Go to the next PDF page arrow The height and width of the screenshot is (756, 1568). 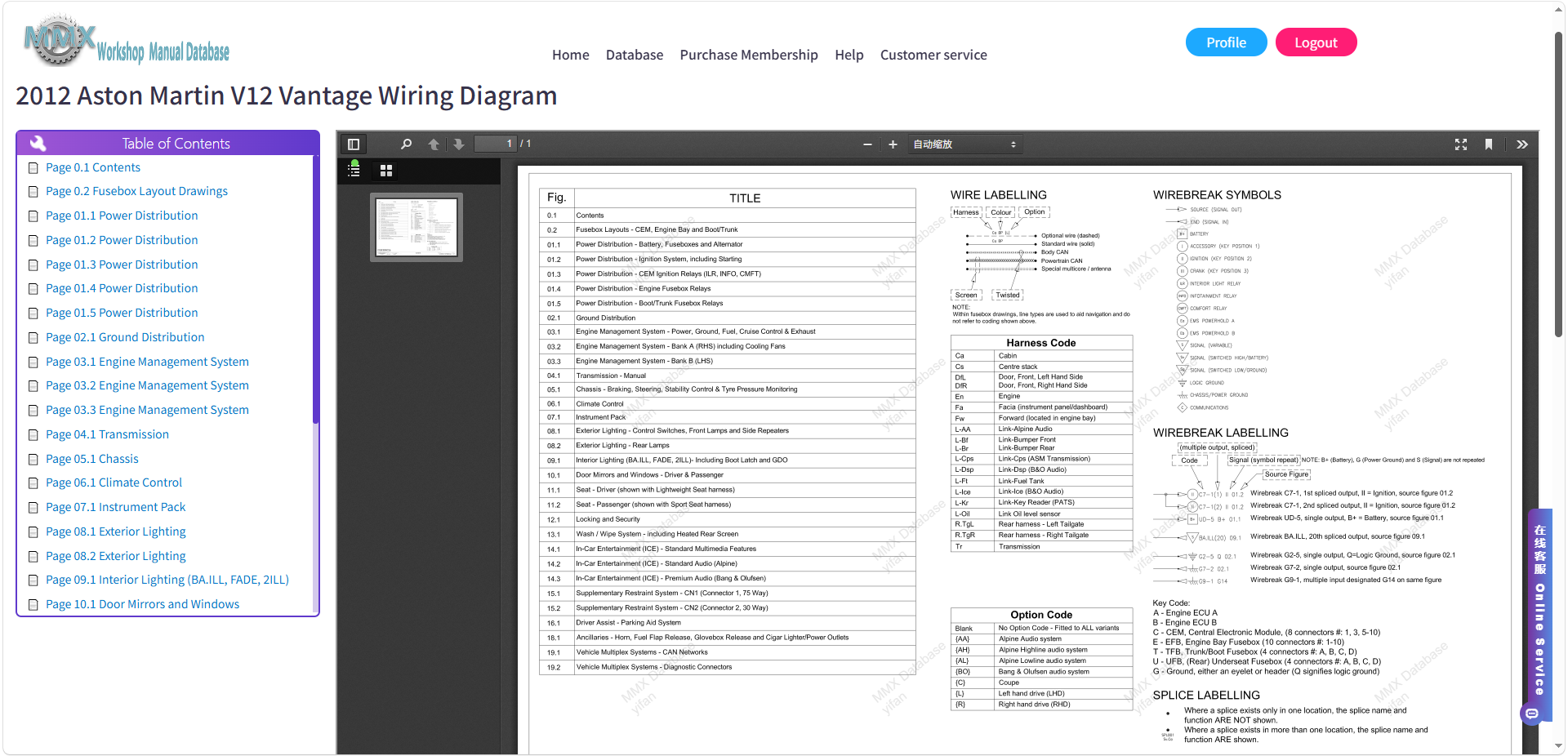459,145
